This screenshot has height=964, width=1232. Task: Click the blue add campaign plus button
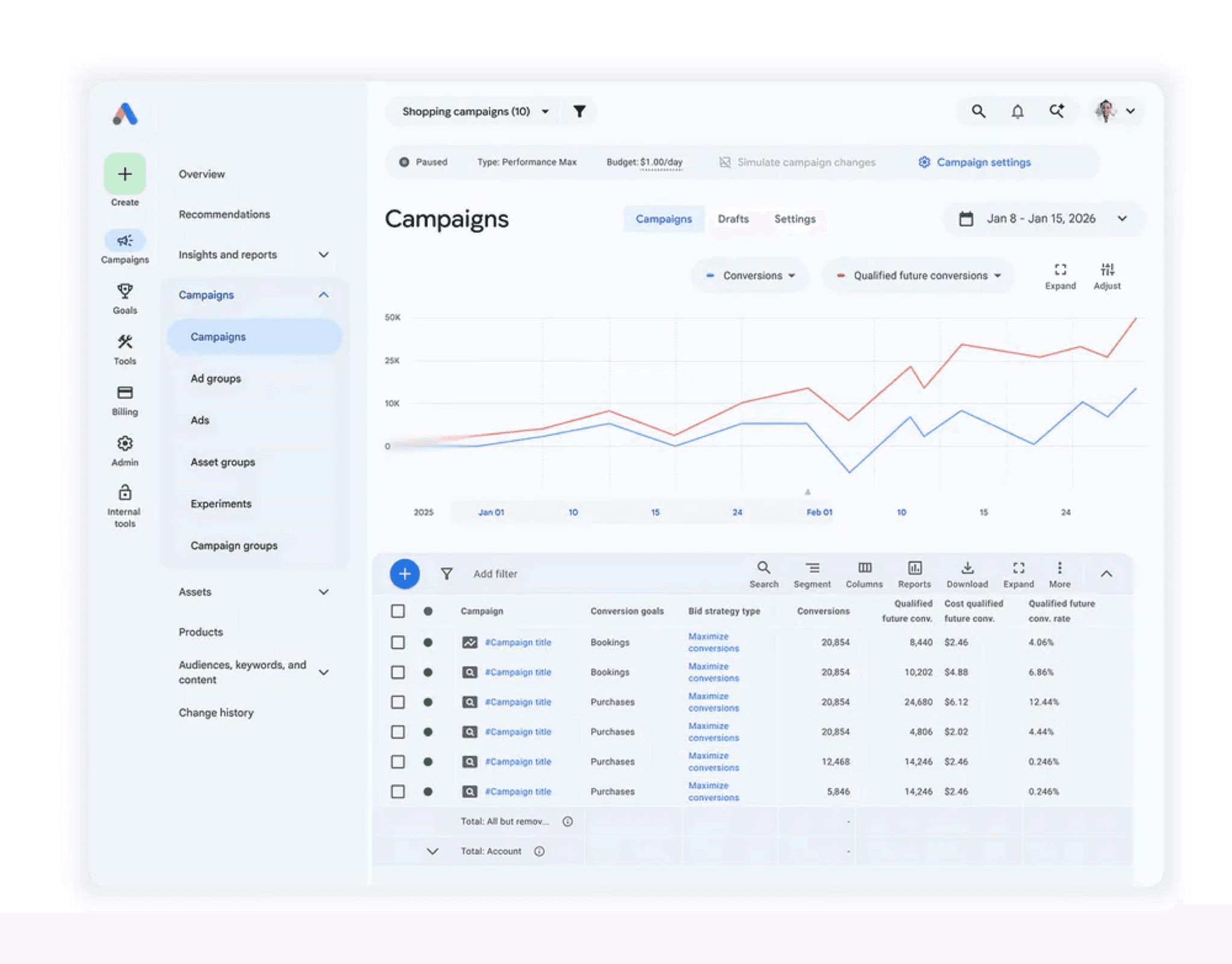coord(405,574)
